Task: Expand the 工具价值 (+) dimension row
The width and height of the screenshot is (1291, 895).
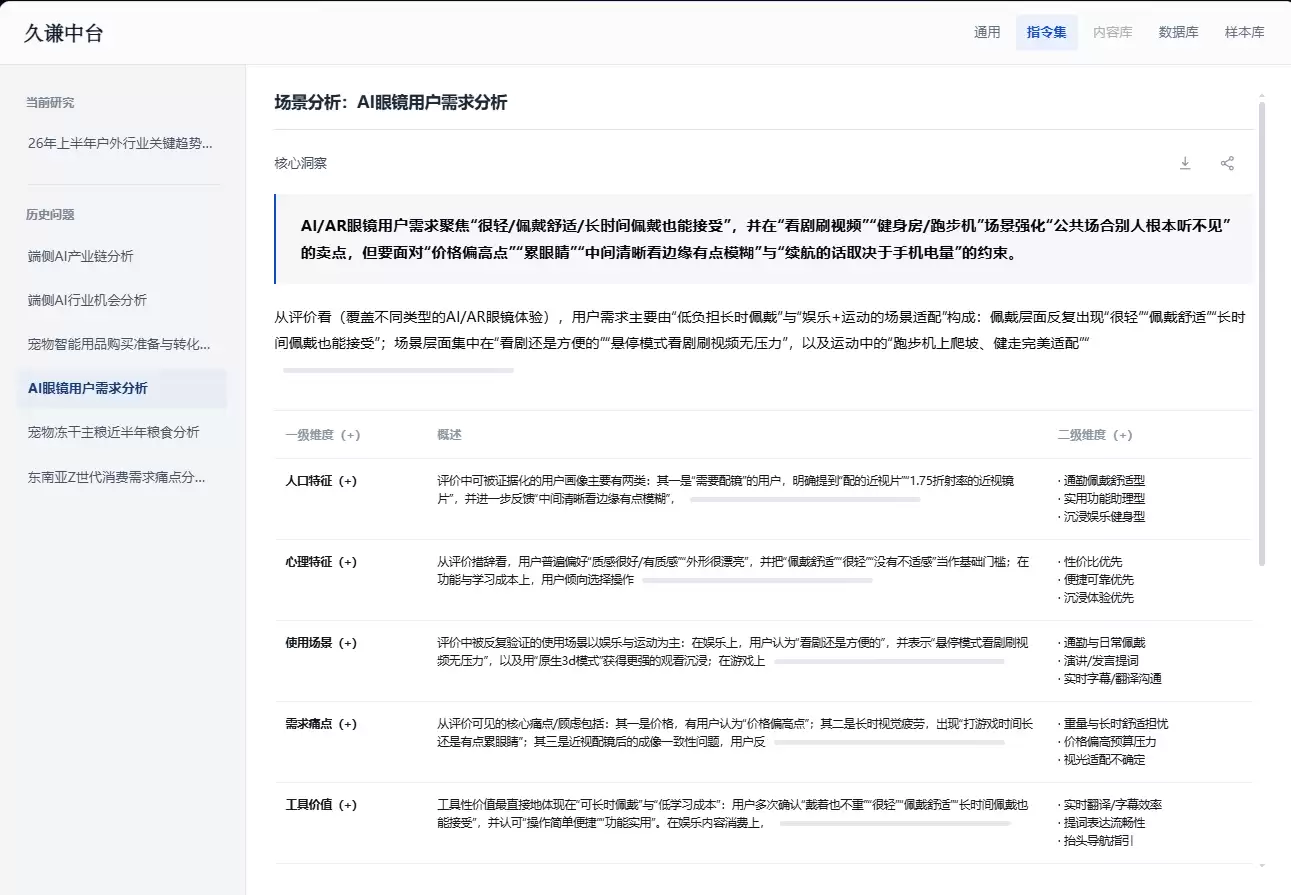Action: tap(320, 805)
